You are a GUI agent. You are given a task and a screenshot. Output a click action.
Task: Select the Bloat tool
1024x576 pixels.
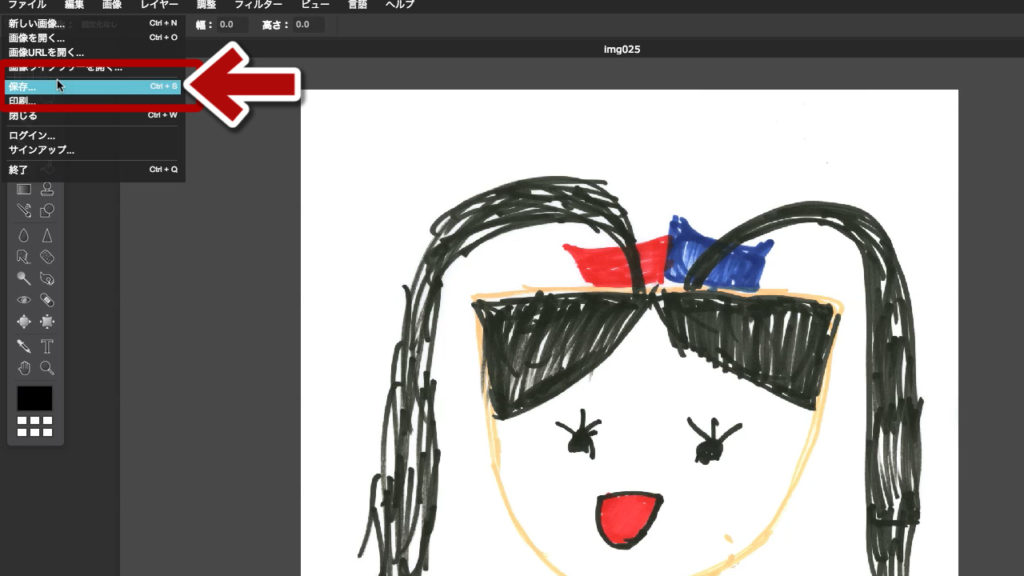(24, 322)
